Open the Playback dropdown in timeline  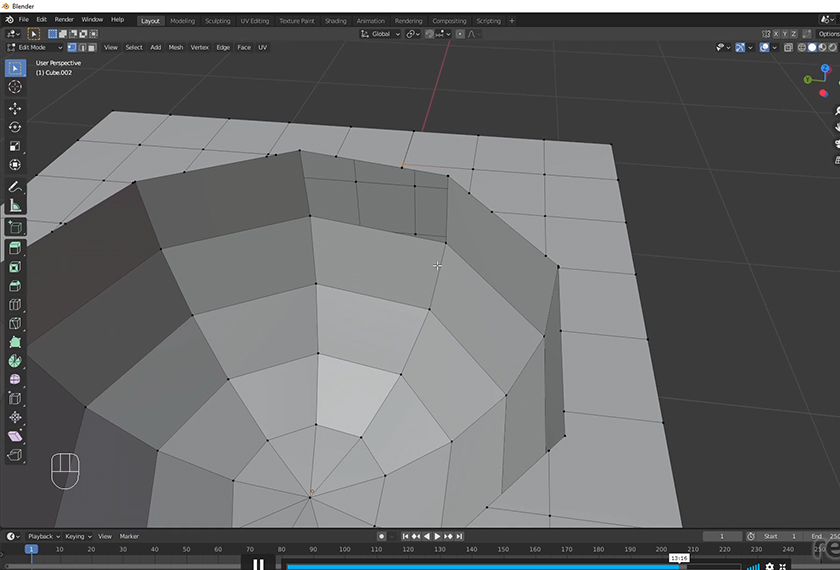(42, 536)
